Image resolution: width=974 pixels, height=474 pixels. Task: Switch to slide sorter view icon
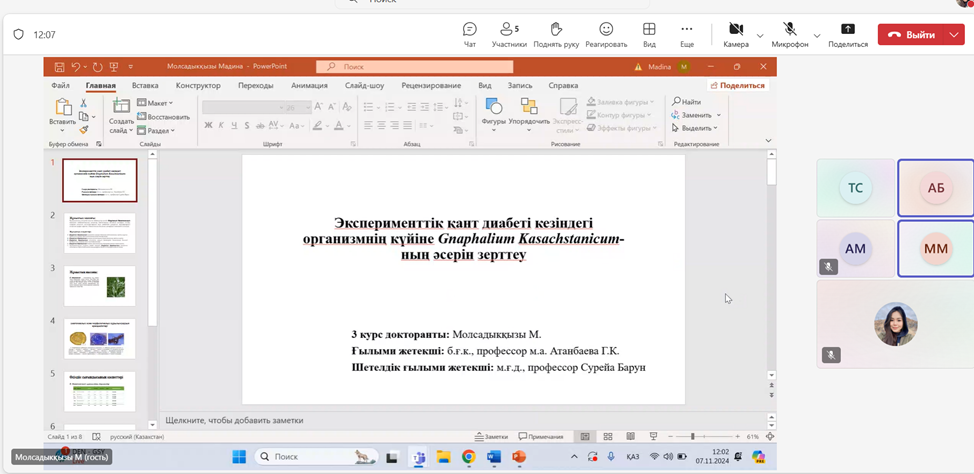pyautogui.click(x=608, y=437)
